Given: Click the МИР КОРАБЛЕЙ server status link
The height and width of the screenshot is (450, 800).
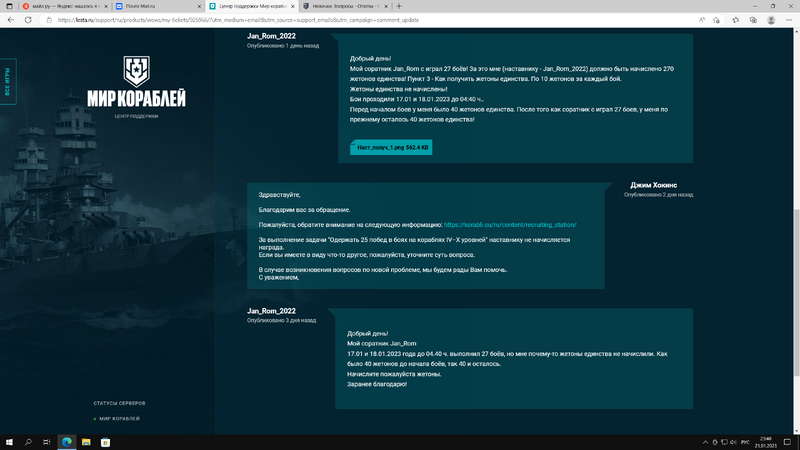Looking at the screenshot, I should pyautogui.click(x=119, y=418).
